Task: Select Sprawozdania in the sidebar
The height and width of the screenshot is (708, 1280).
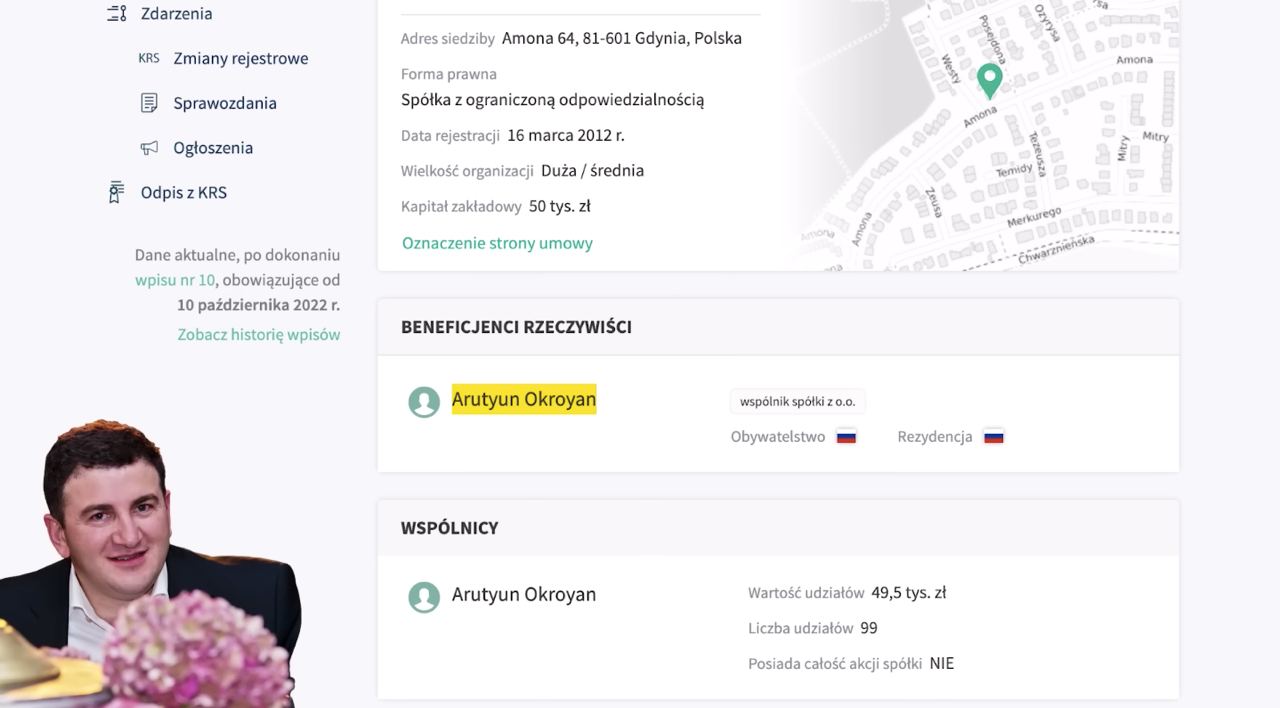Action: (225, 103)
